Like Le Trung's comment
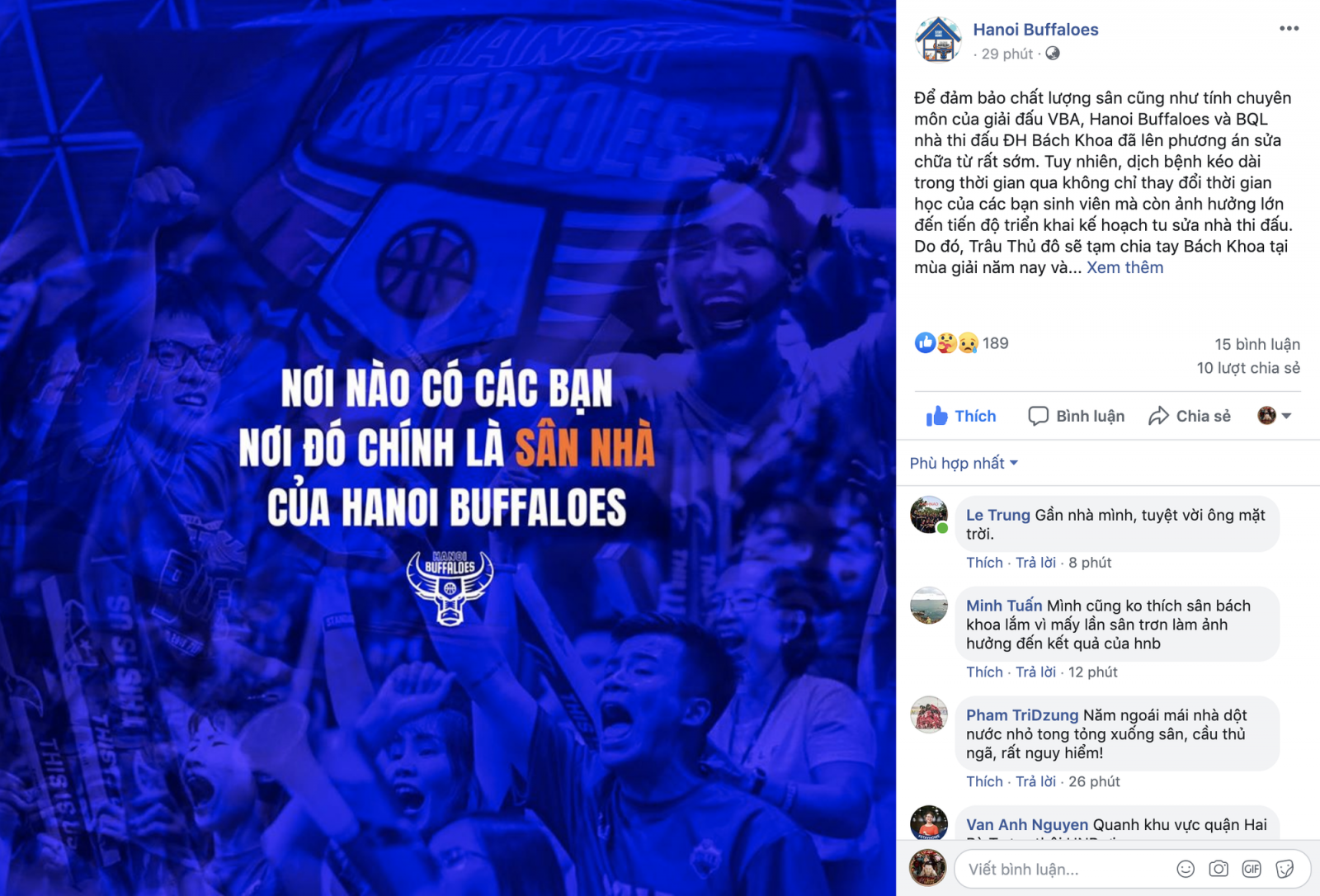Image resolution: width=1320 pixels, height=896 pixels. pos(984,563)
